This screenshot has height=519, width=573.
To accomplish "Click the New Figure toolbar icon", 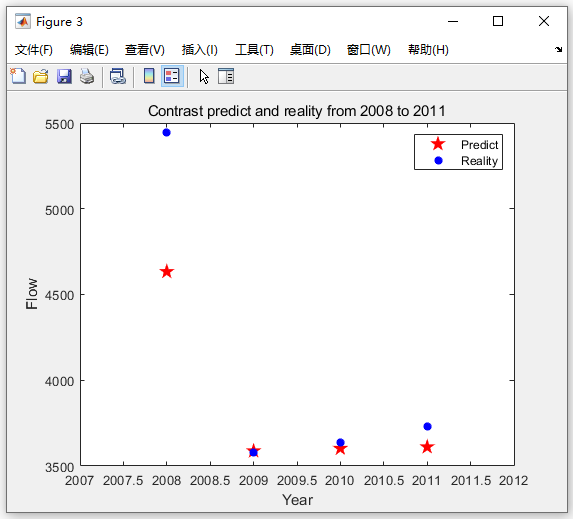I will click(18, 76).
